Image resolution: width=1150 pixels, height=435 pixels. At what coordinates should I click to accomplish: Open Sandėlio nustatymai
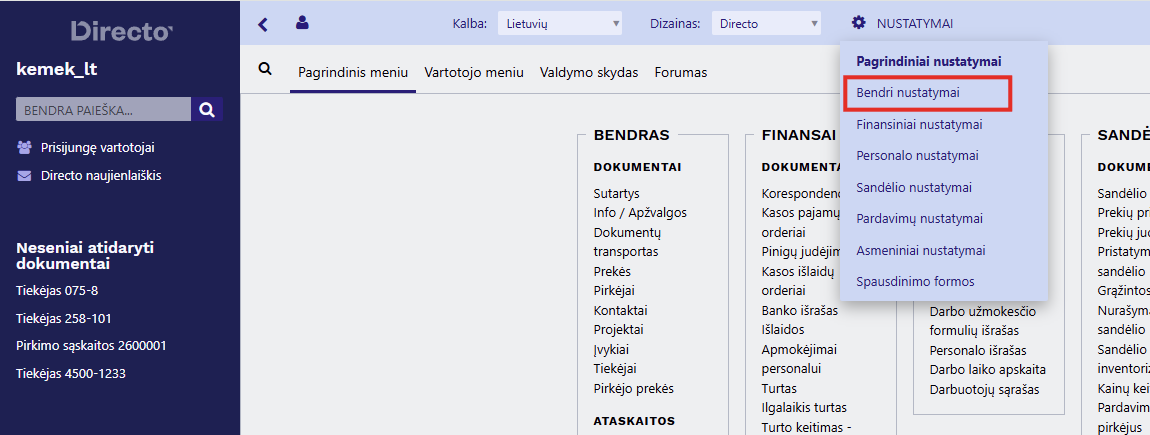pos(914,187)
